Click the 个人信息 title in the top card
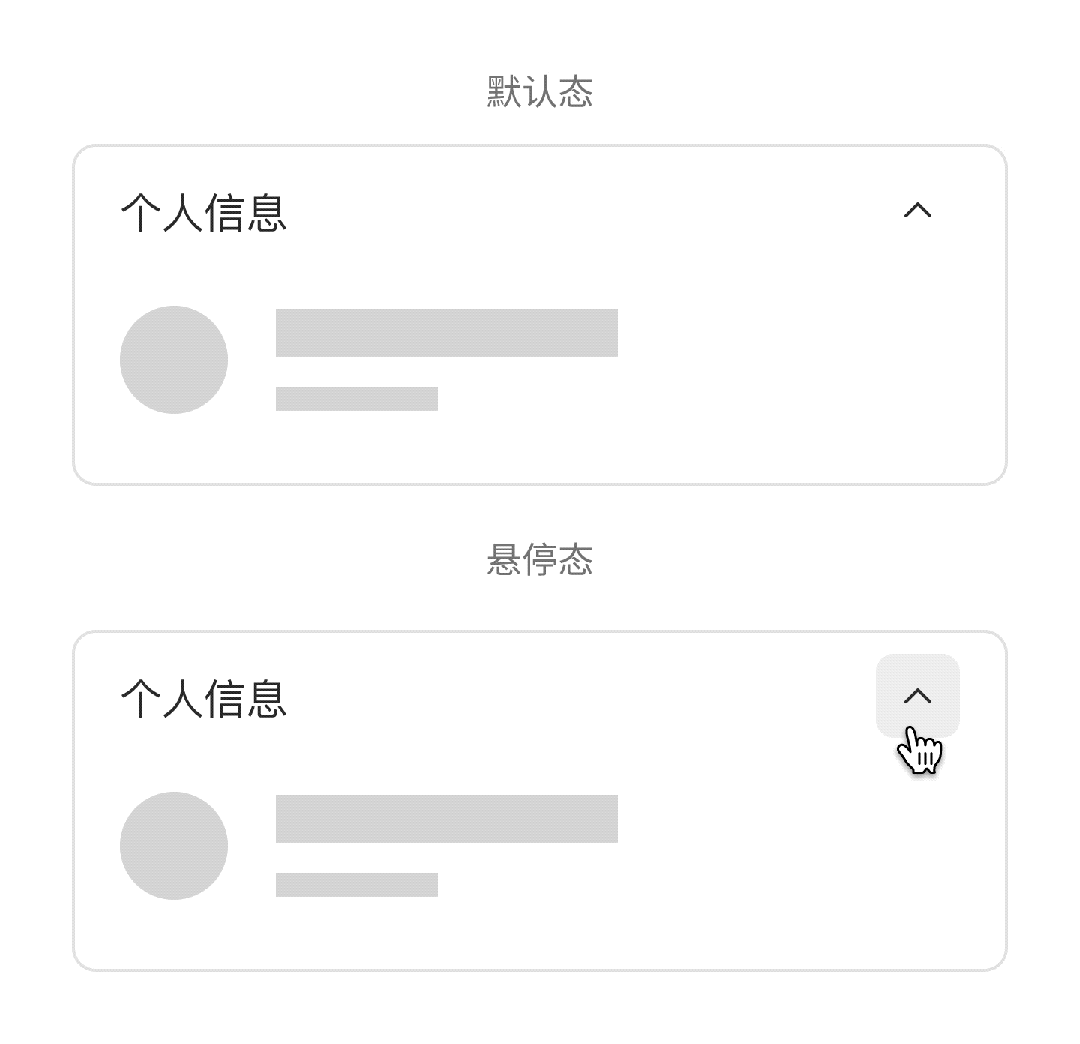 pos(204,215)
